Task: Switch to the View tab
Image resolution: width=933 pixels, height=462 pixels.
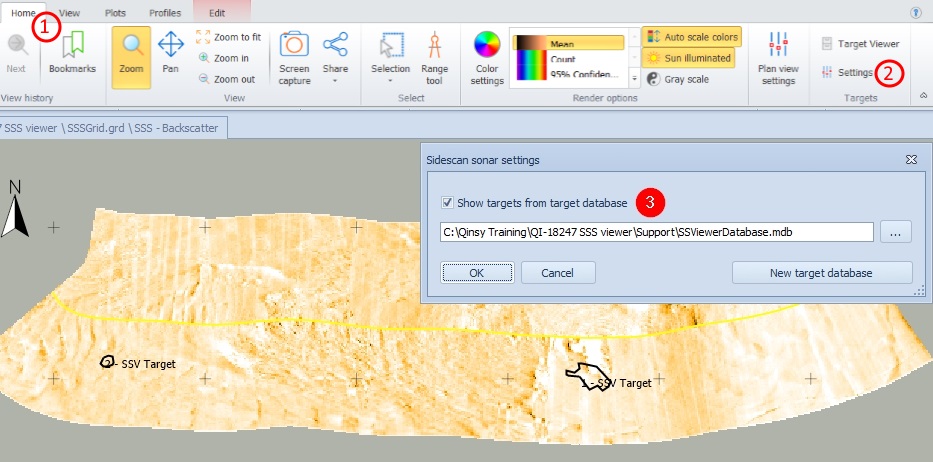Action: coord(70,13)
